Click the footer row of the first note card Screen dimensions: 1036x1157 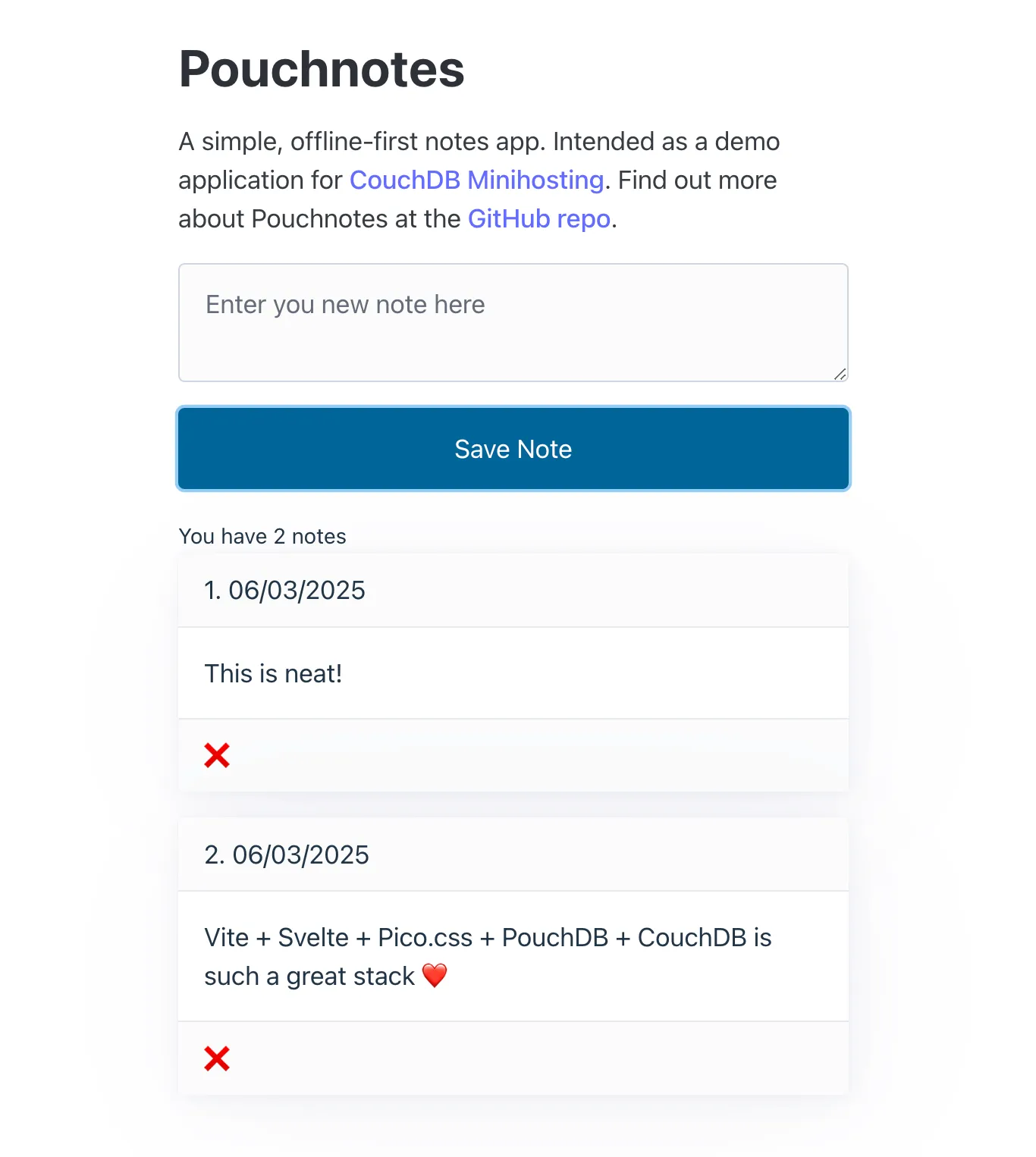pyautogui.click(x=513, y=754)
